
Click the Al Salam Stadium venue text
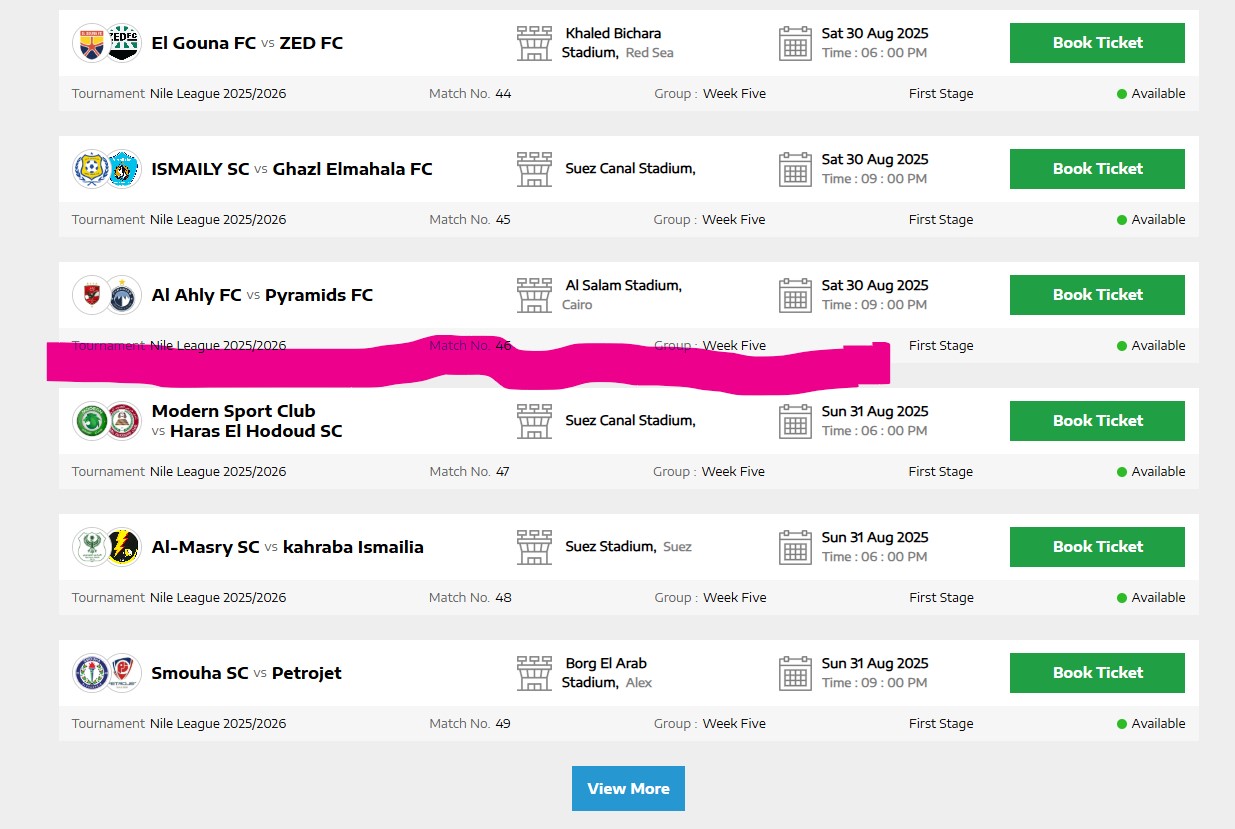[x=622, y=295]
